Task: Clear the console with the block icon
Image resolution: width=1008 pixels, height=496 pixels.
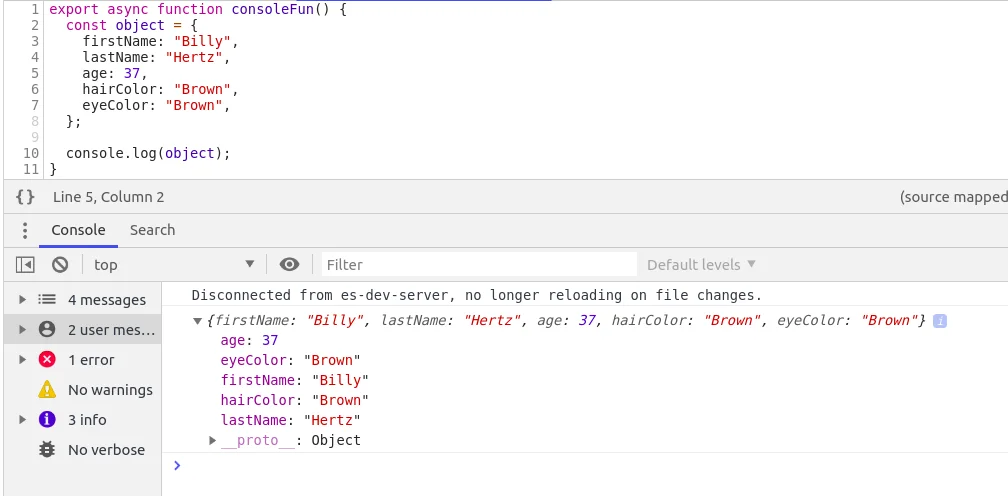Action: pyautogui.click(x=60, y=265)
